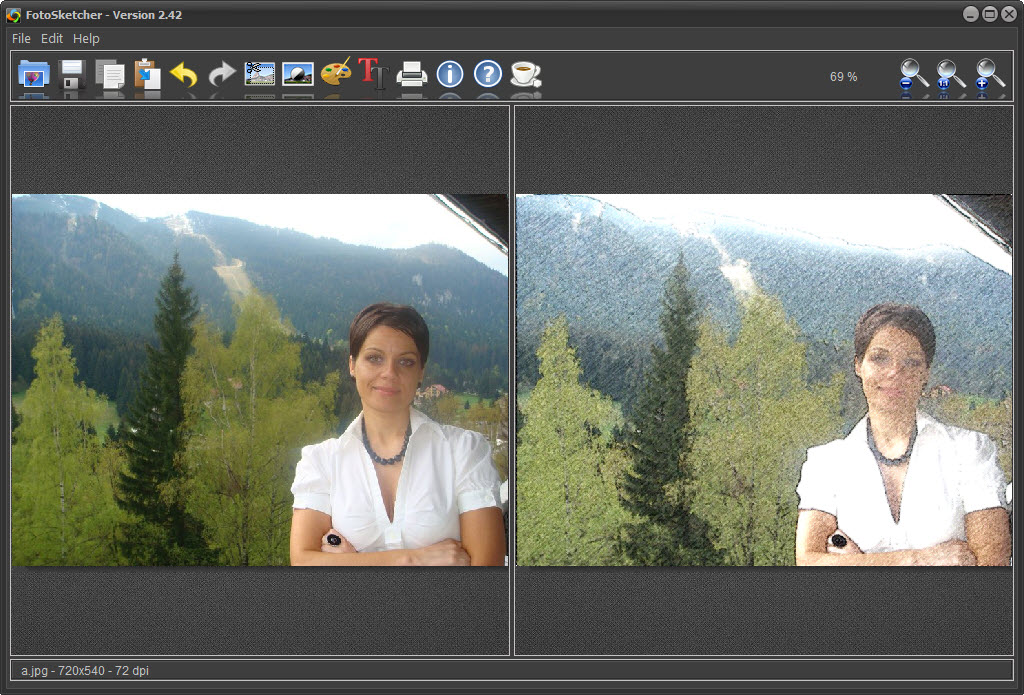Click the grey redo arrow
Image resolution: width=1024 pixels, height=695 pixels.
pos(222,75)
